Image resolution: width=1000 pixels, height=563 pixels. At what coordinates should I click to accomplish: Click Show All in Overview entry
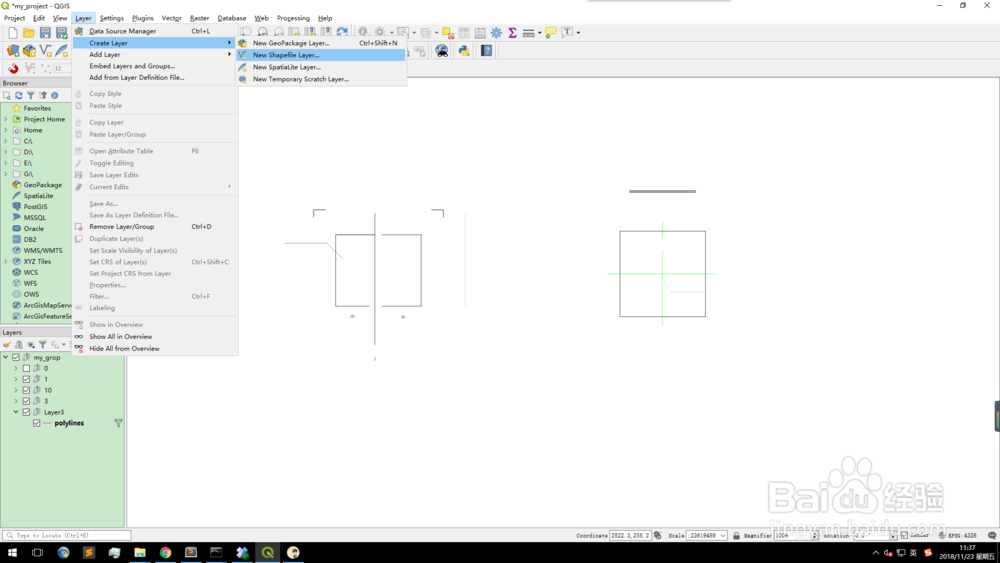pos(154,337)
